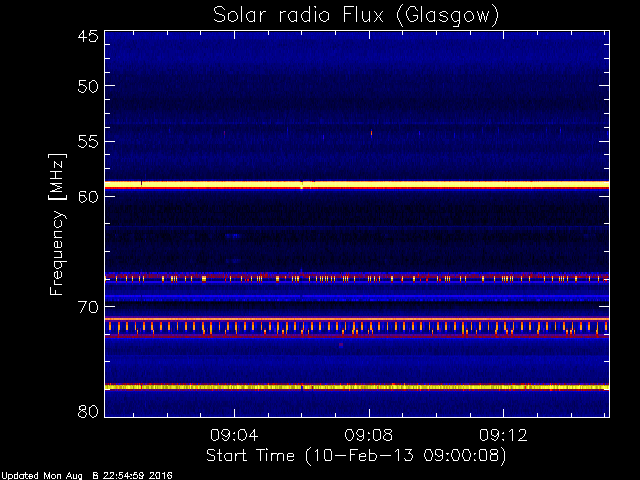Click the 60 frequency tick label
This screenshot has width=640, height=480.
(88, 196)
